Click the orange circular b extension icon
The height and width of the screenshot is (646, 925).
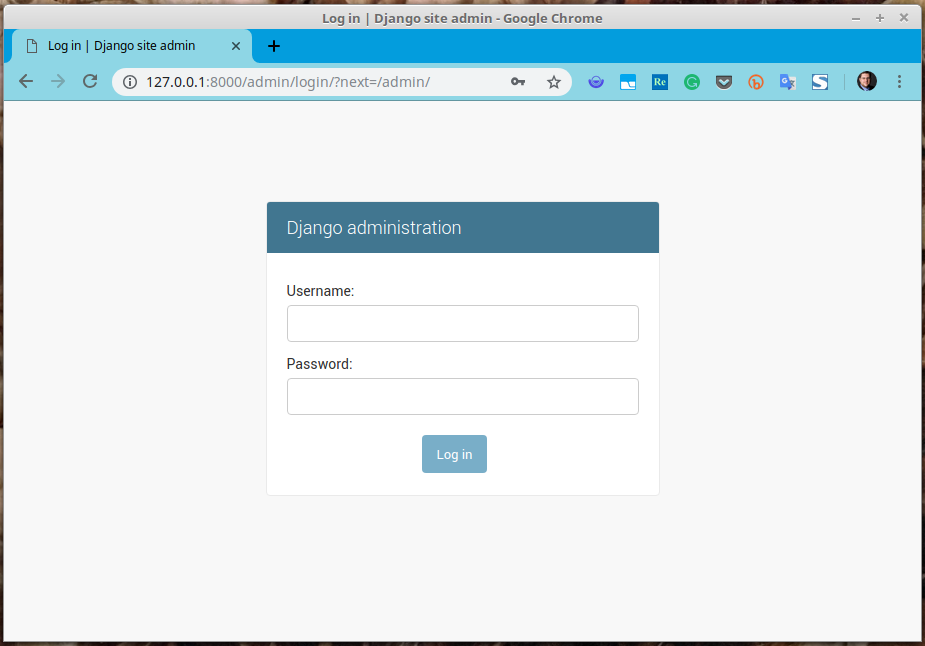(756, 82)
